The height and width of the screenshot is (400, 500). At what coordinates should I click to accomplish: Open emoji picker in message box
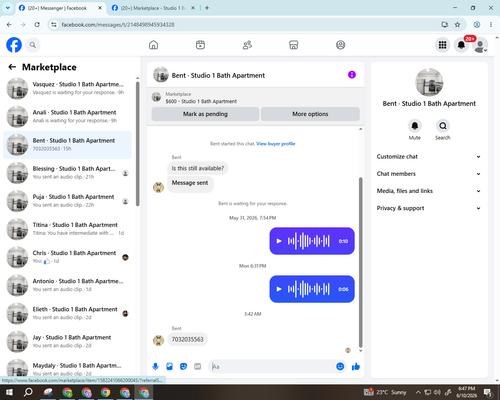[x=340, y=366]
